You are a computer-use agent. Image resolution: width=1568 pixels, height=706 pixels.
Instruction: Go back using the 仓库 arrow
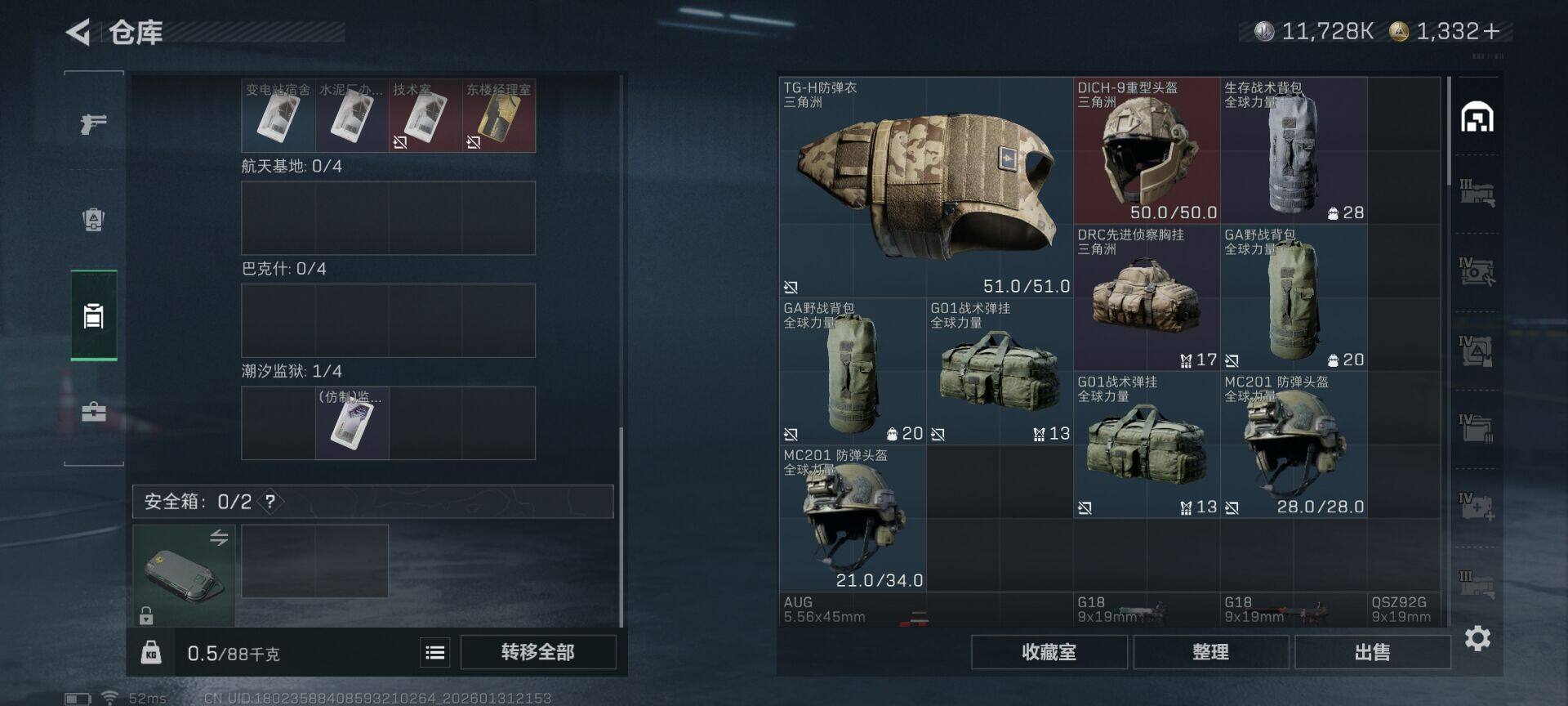pyautogui.click(x=78, y=33)
